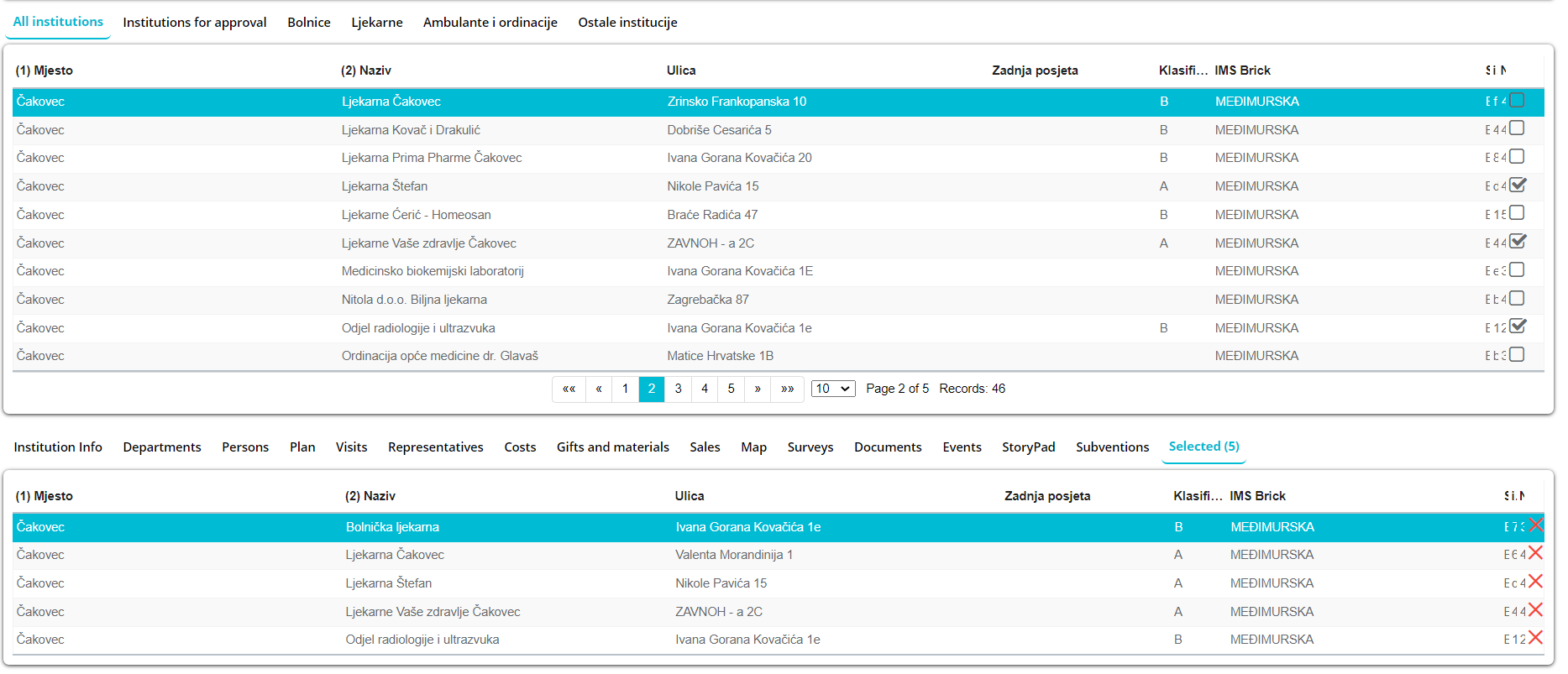Advance to next page with single arrow
Viewport: 1568px width, 674px height.
pos(758,389)
